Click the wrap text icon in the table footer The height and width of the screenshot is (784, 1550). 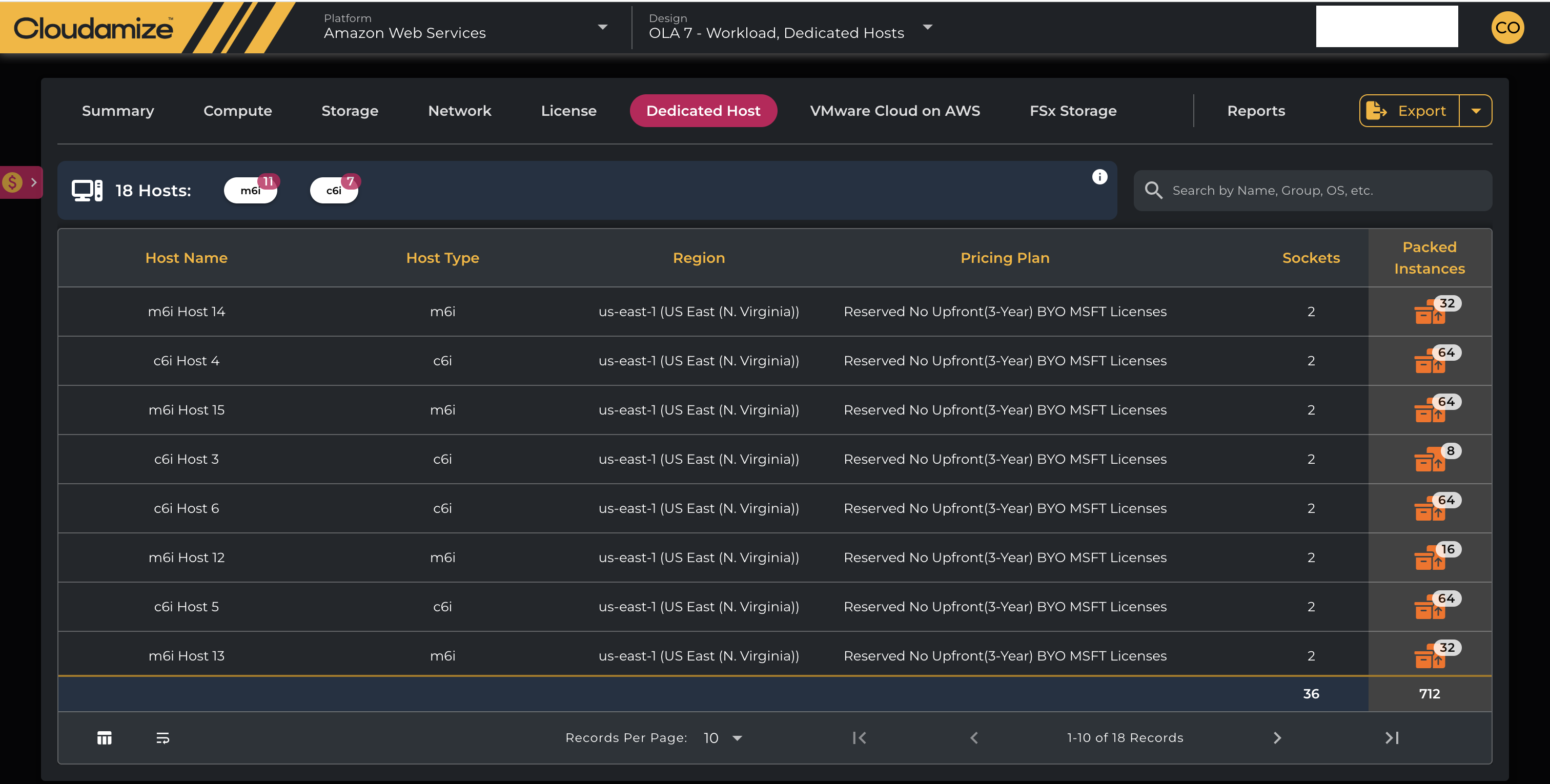pyautogui.click(x=162, y=738)
